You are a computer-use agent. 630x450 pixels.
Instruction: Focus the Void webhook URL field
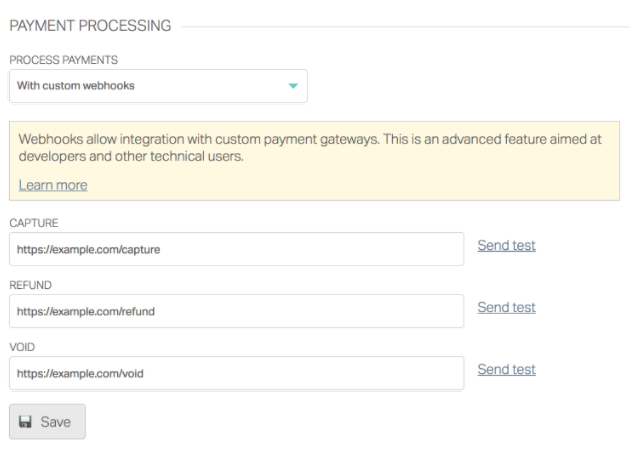click(236, 373)
